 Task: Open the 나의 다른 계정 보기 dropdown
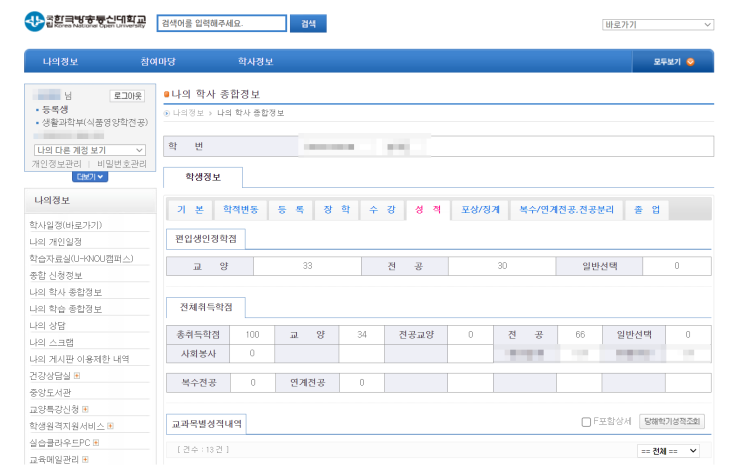click(x=90, y=150)
